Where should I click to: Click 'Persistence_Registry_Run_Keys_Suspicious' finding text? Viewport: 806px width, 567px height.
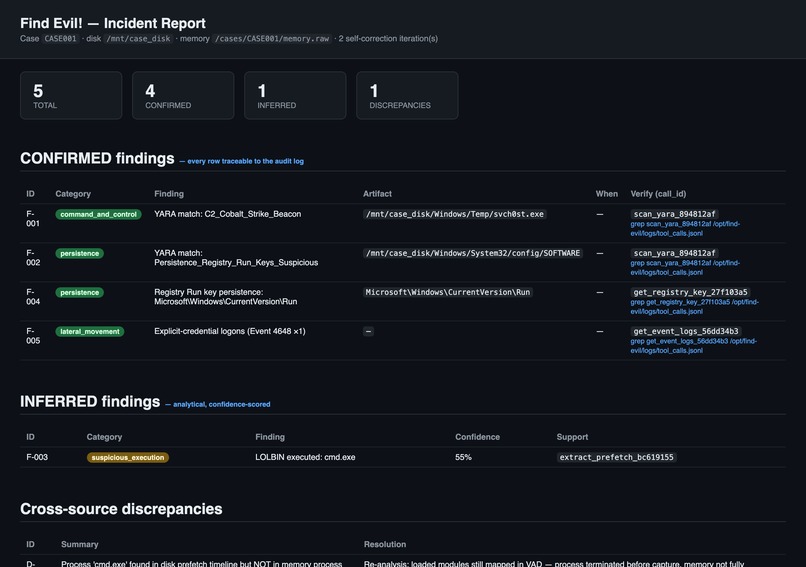pyautogui.click(x=236, y=263)
